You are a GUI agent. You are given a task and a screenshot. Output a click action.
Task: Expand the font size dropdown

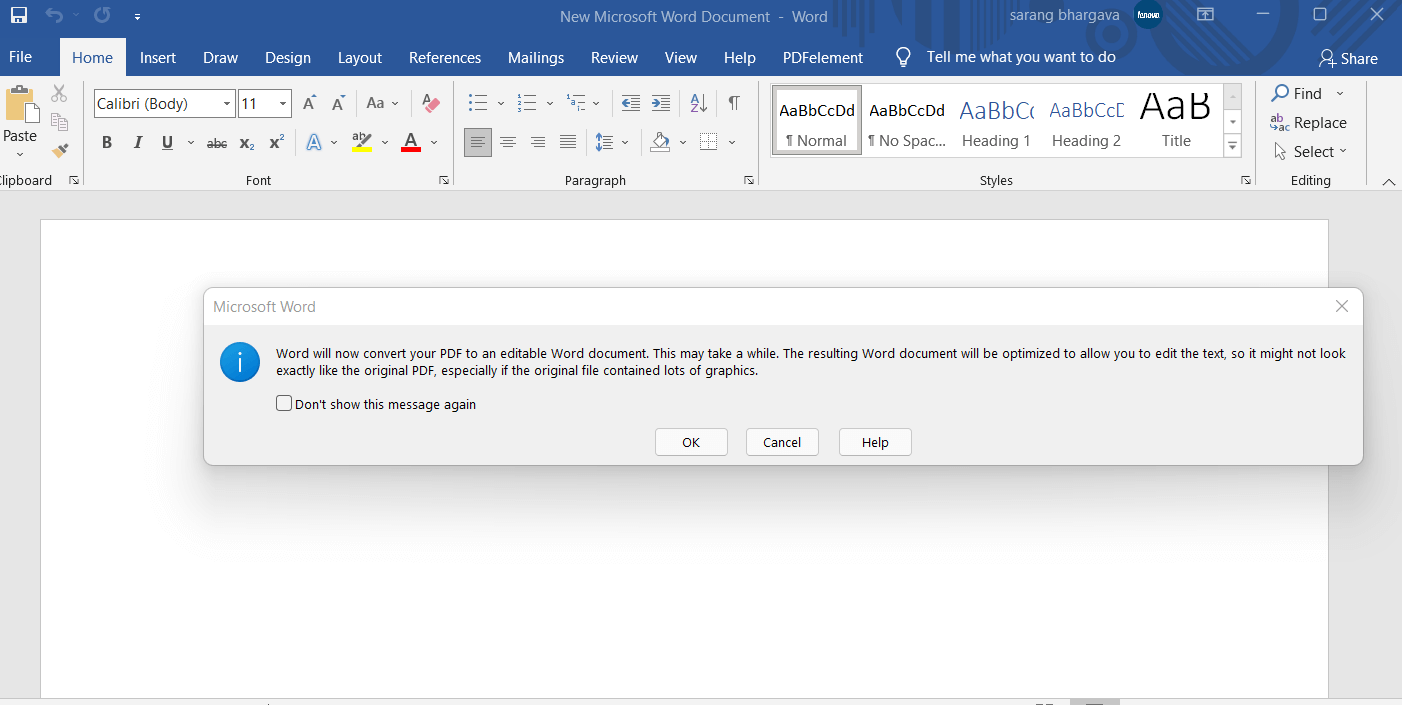pyautogui.click(x=283, y=104)
